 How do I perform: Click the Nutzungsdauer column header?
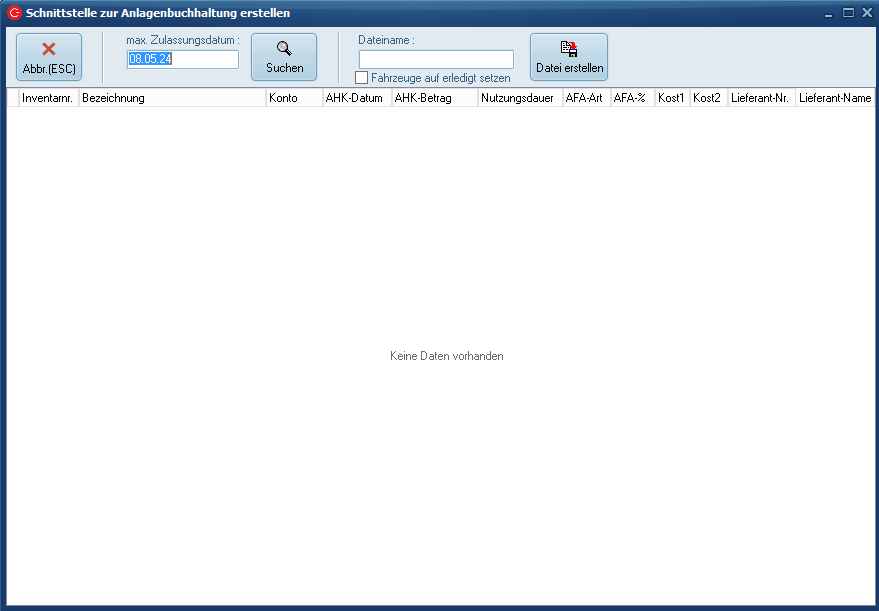(518, 98)
